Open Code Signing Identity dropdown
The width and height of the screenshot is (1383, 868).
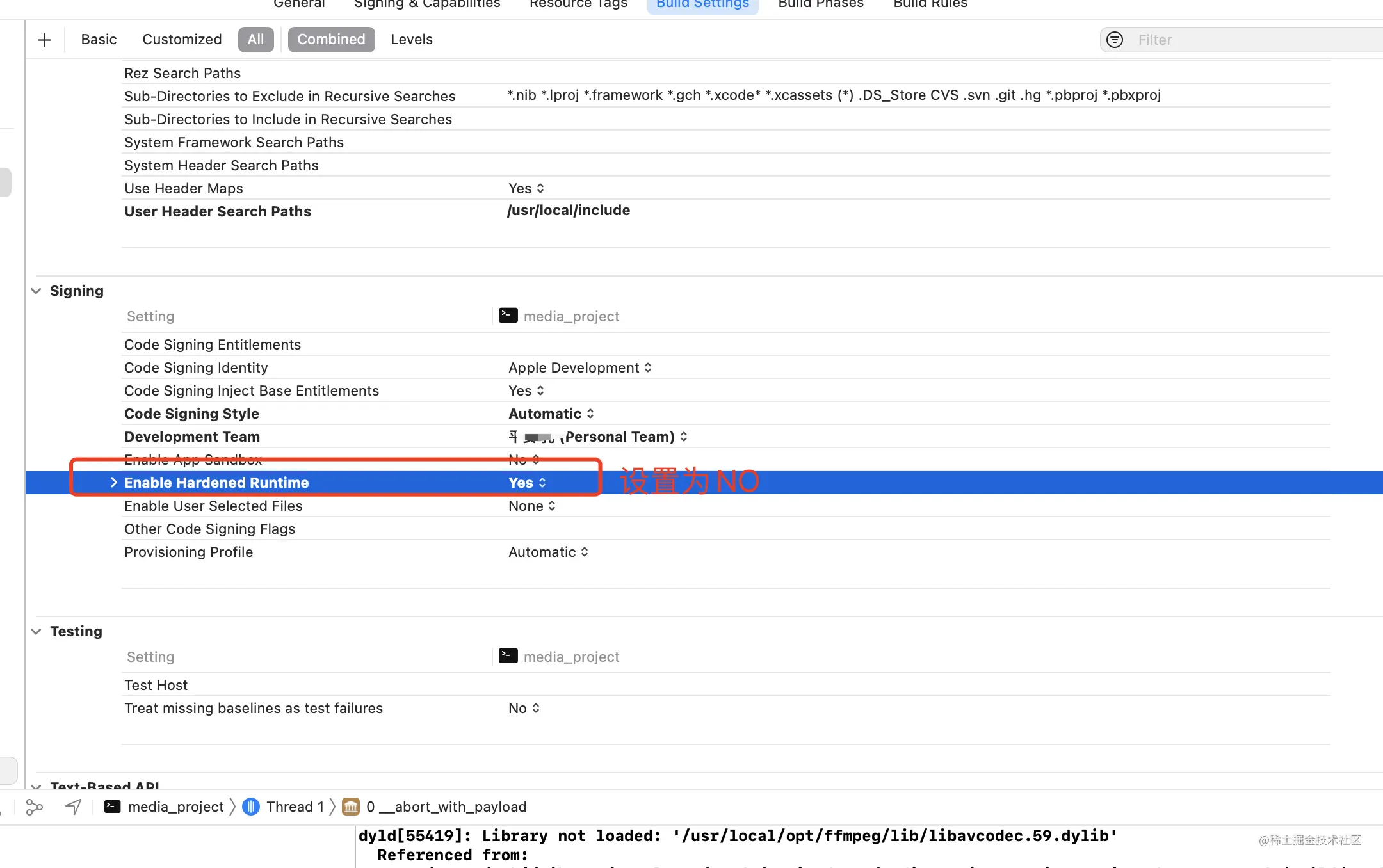tap(579, 367)
